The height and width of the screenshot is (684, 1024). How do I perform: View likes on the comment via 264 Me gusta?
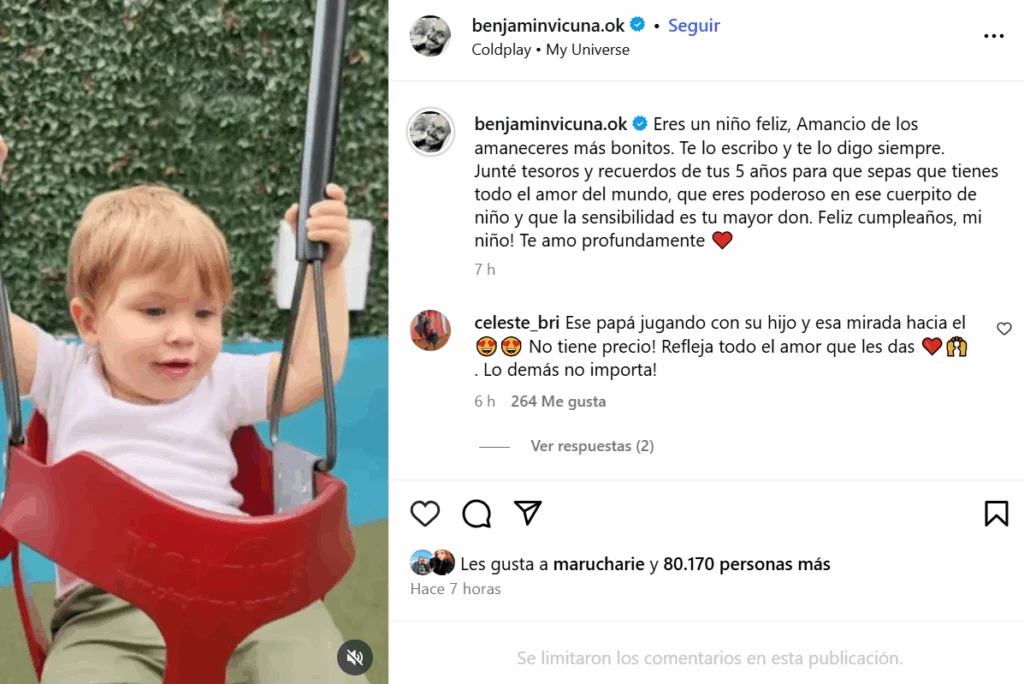[558, 401]
